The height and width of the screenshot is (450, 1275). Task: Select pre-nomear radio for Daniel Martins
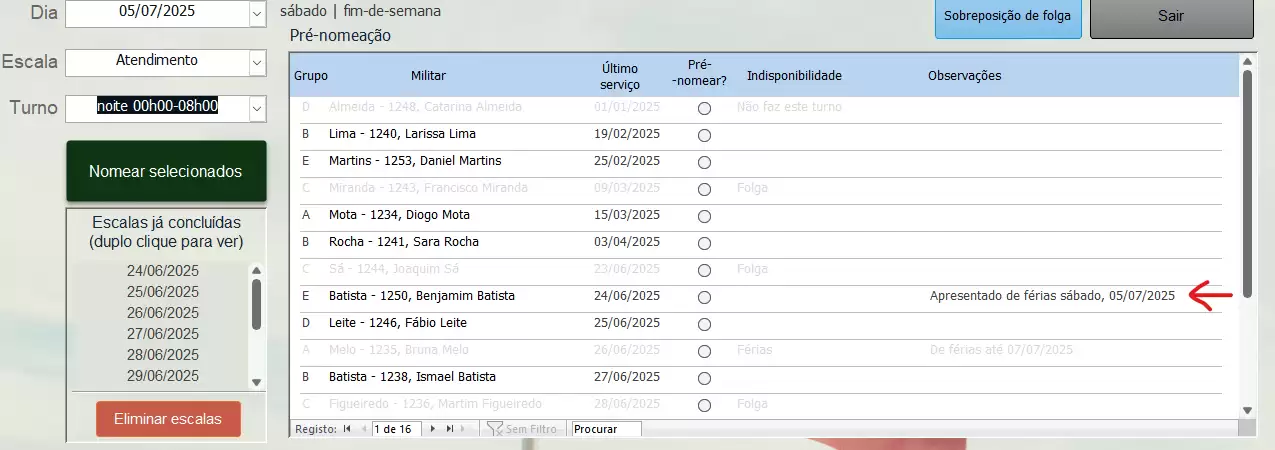[x=704, y=162]
